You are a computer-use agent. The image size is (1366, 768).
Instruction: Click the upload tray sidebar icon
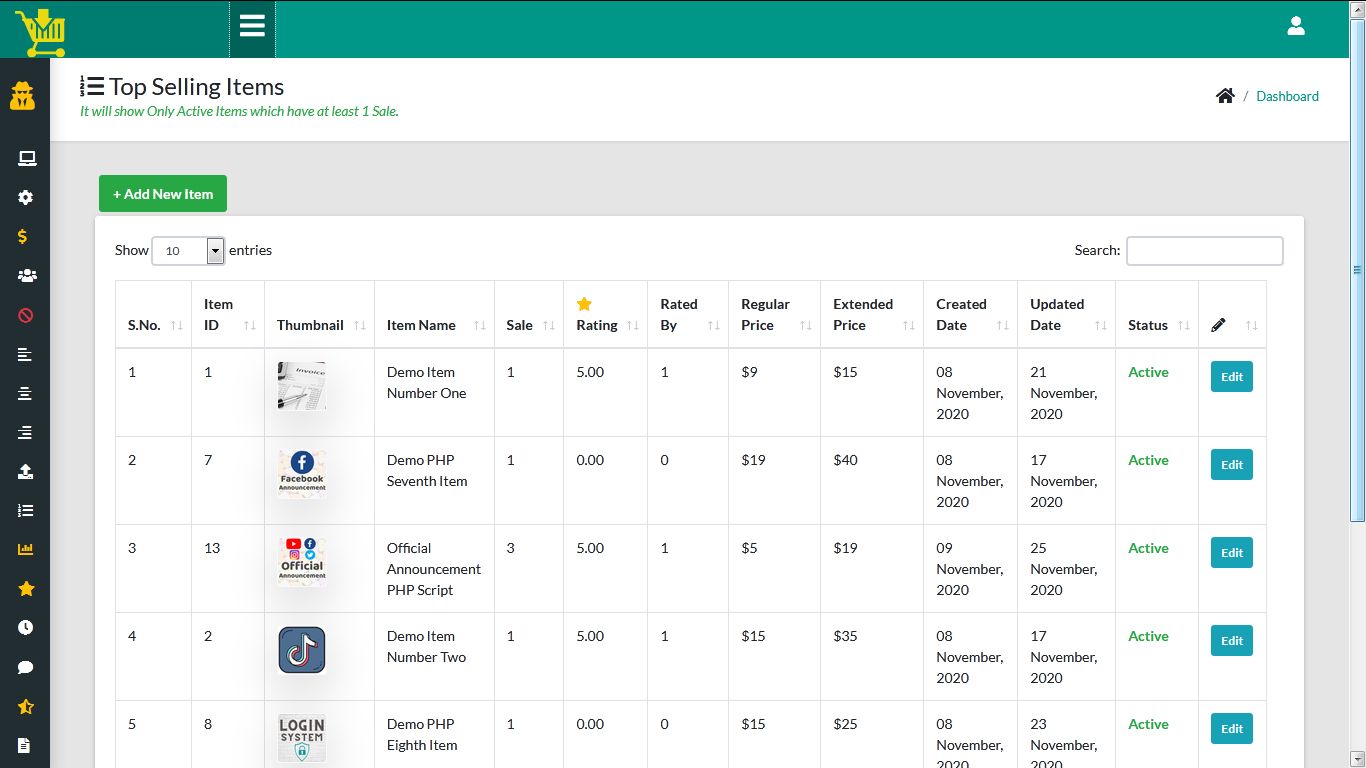click(26, 472)
